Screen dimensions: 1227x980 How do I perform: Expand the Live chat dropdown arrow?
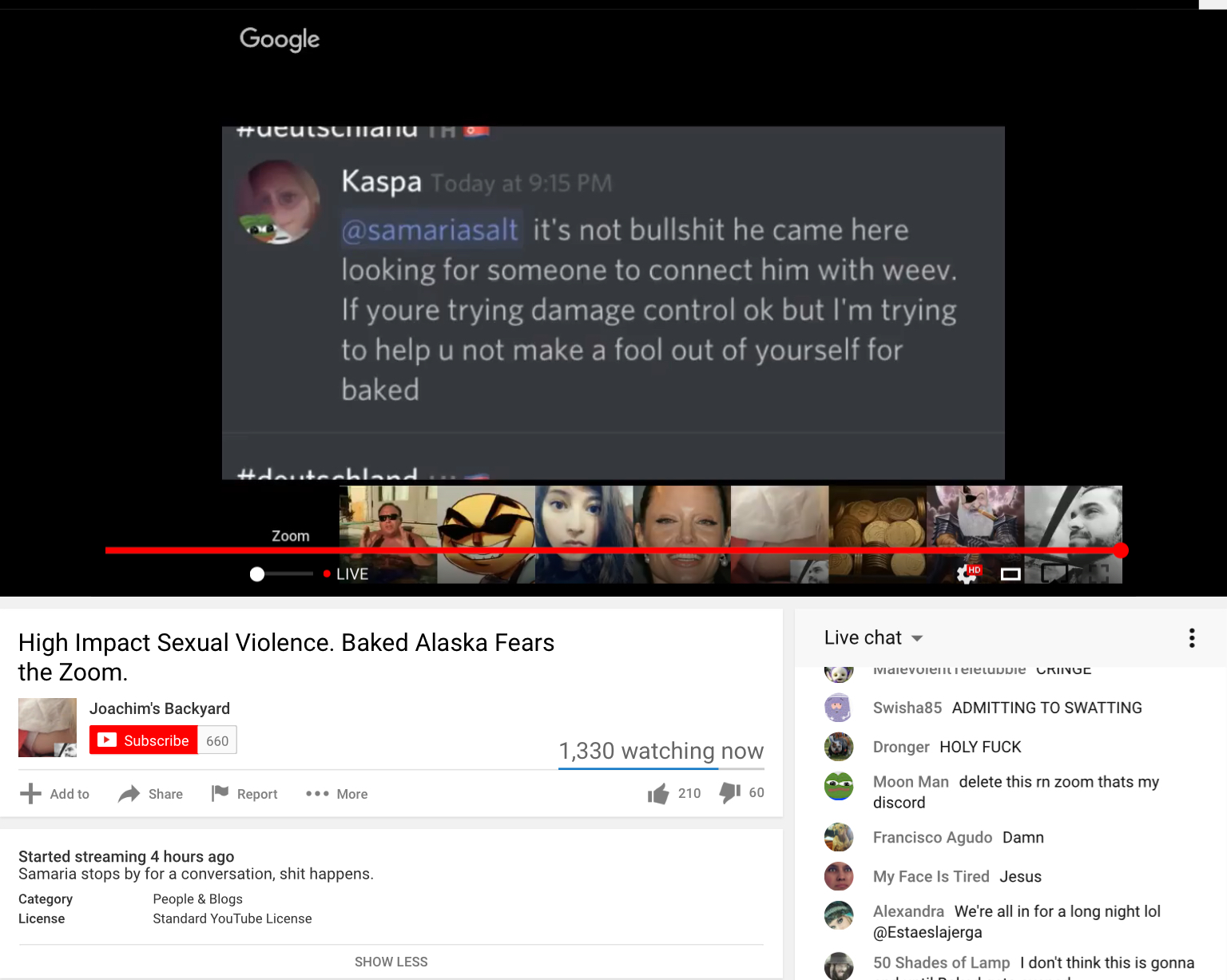click(x=917, y=638)
